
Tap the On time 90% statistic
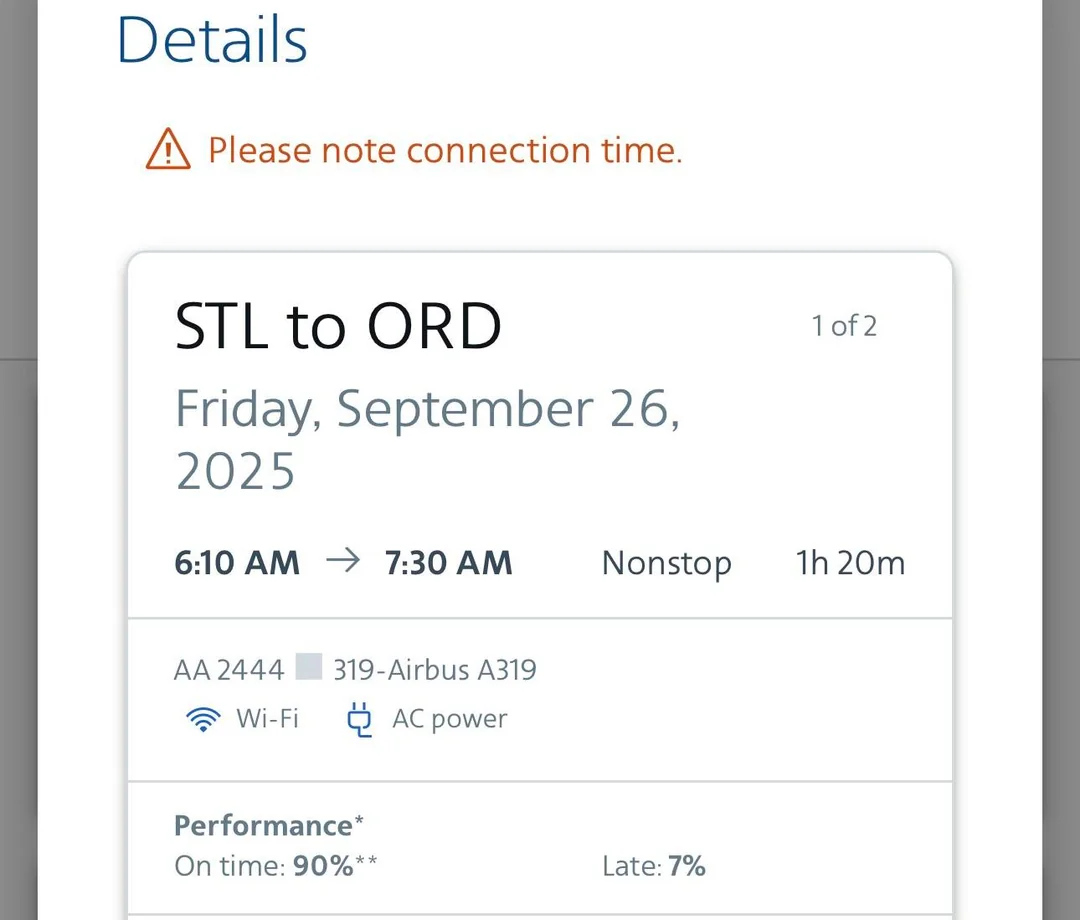click(275, 866)
